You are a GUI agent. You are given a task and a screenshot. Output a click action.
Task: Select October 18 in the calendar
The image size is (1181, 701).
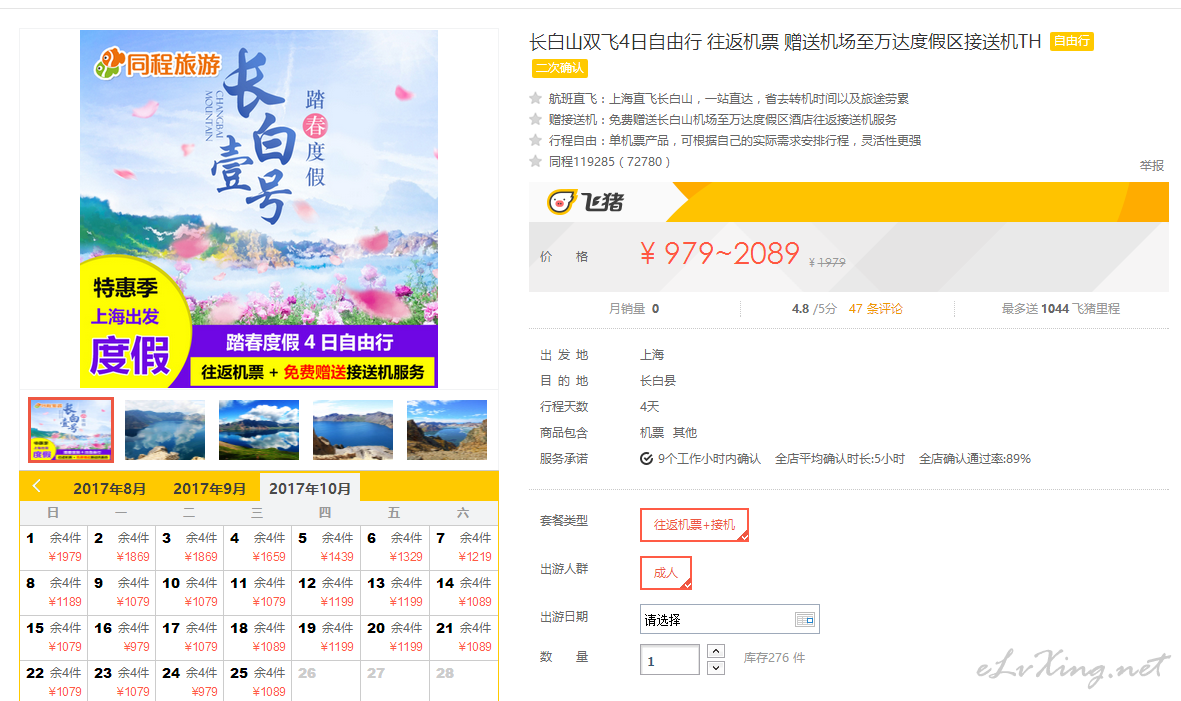click(258, 638)
